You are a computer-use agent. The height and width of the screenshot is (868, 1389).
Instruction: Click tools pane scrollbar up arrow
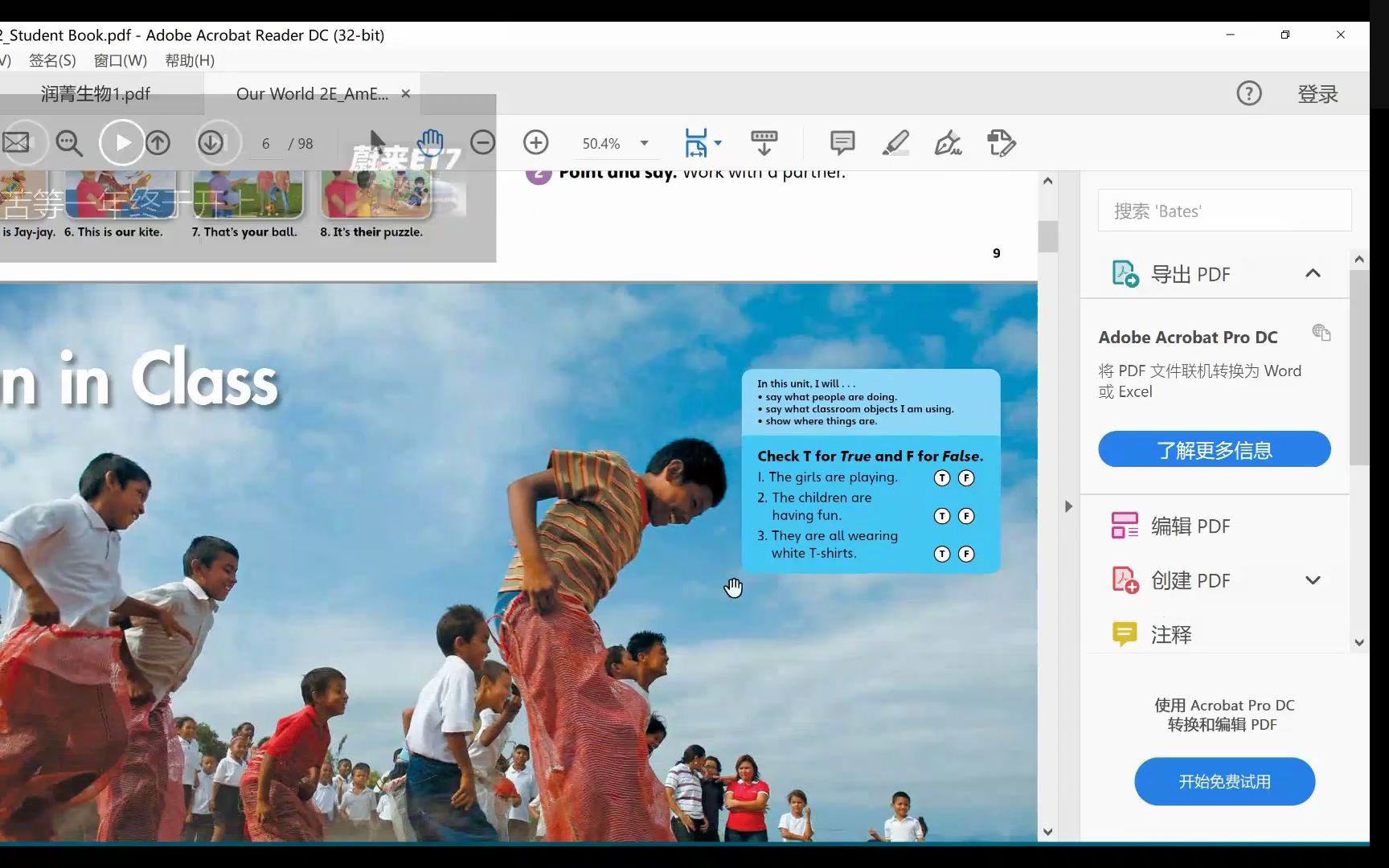click(x=1359, y=259)
